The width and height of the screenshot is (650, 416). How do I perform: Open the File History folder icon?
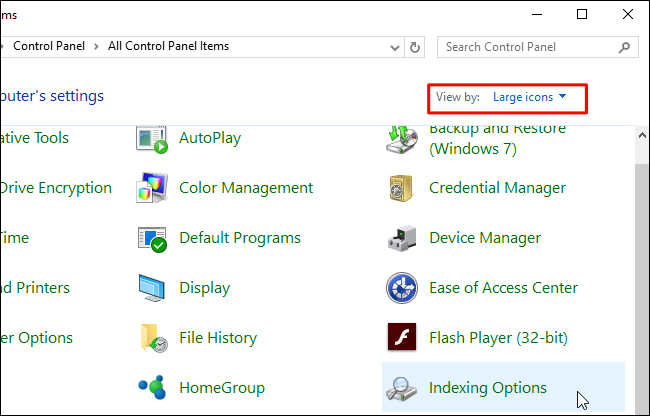pos(151,338)
